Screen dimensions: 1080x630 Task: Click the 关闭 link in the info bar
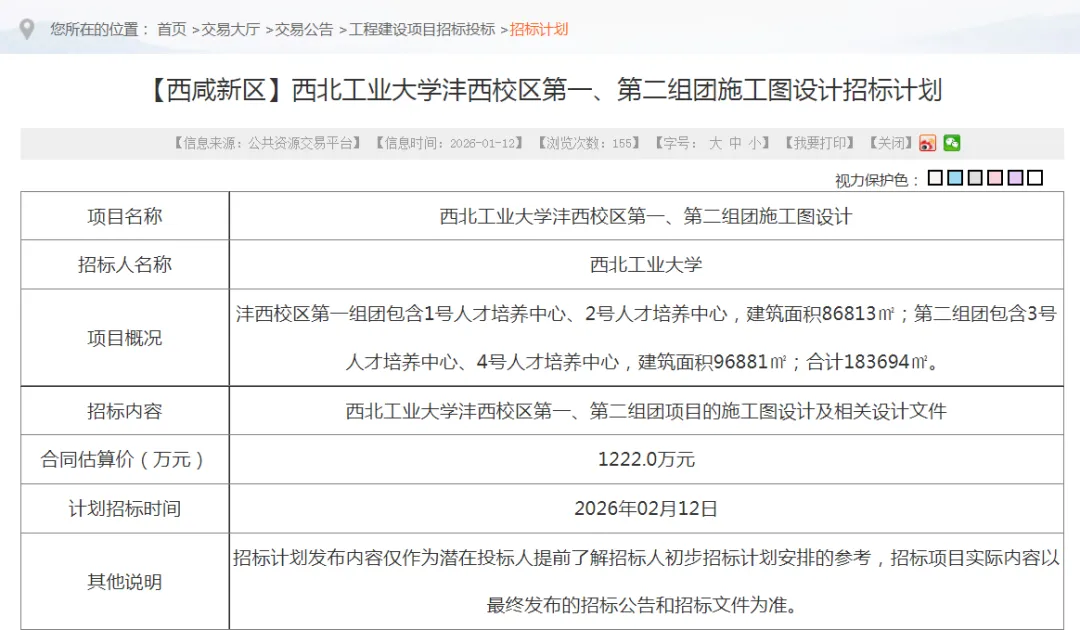point(891,143)
